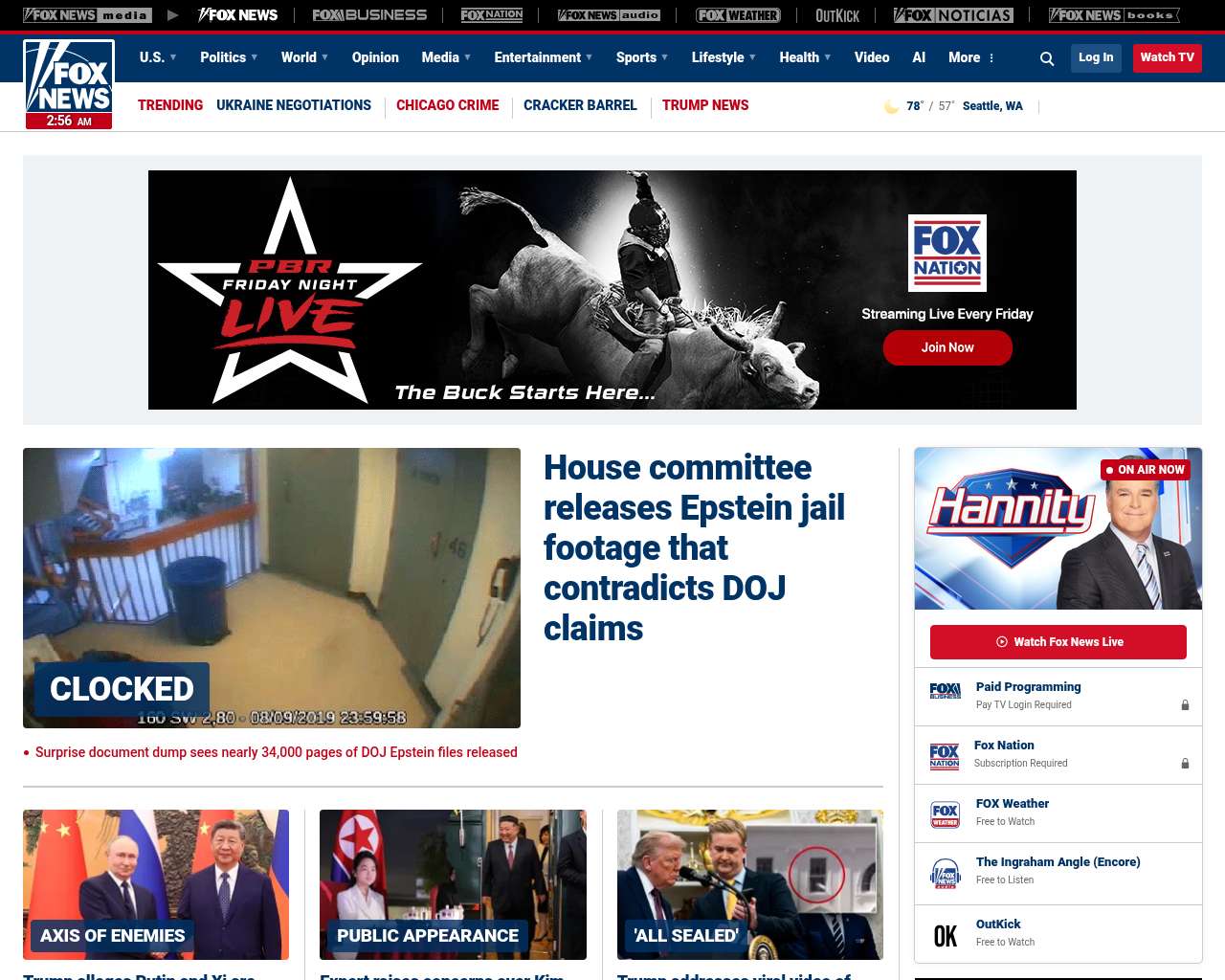Click the Fox Nation logo in PBR ad
This screenshot has width=1225, height=980.
(947, 253)
